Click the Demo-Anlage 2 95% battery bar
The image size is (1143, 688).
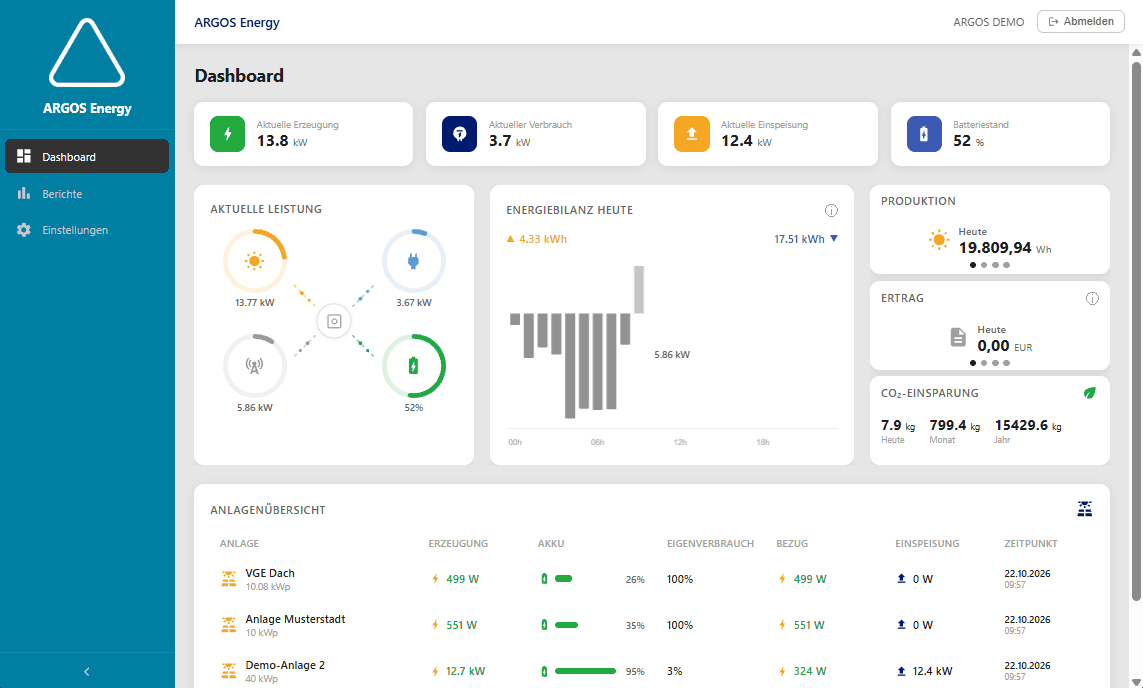[585, 671]
